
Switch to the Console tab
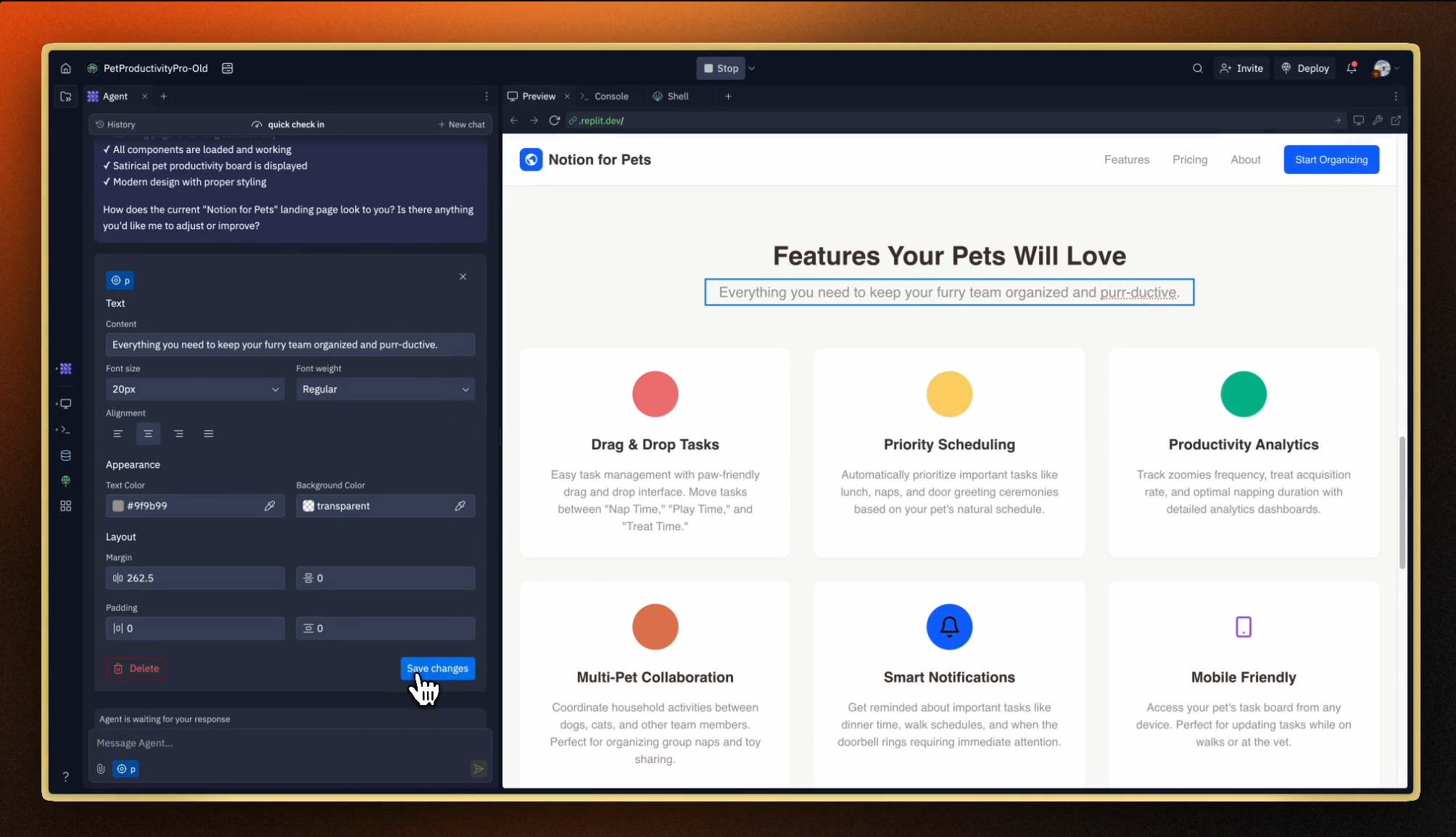pos(611,96)
